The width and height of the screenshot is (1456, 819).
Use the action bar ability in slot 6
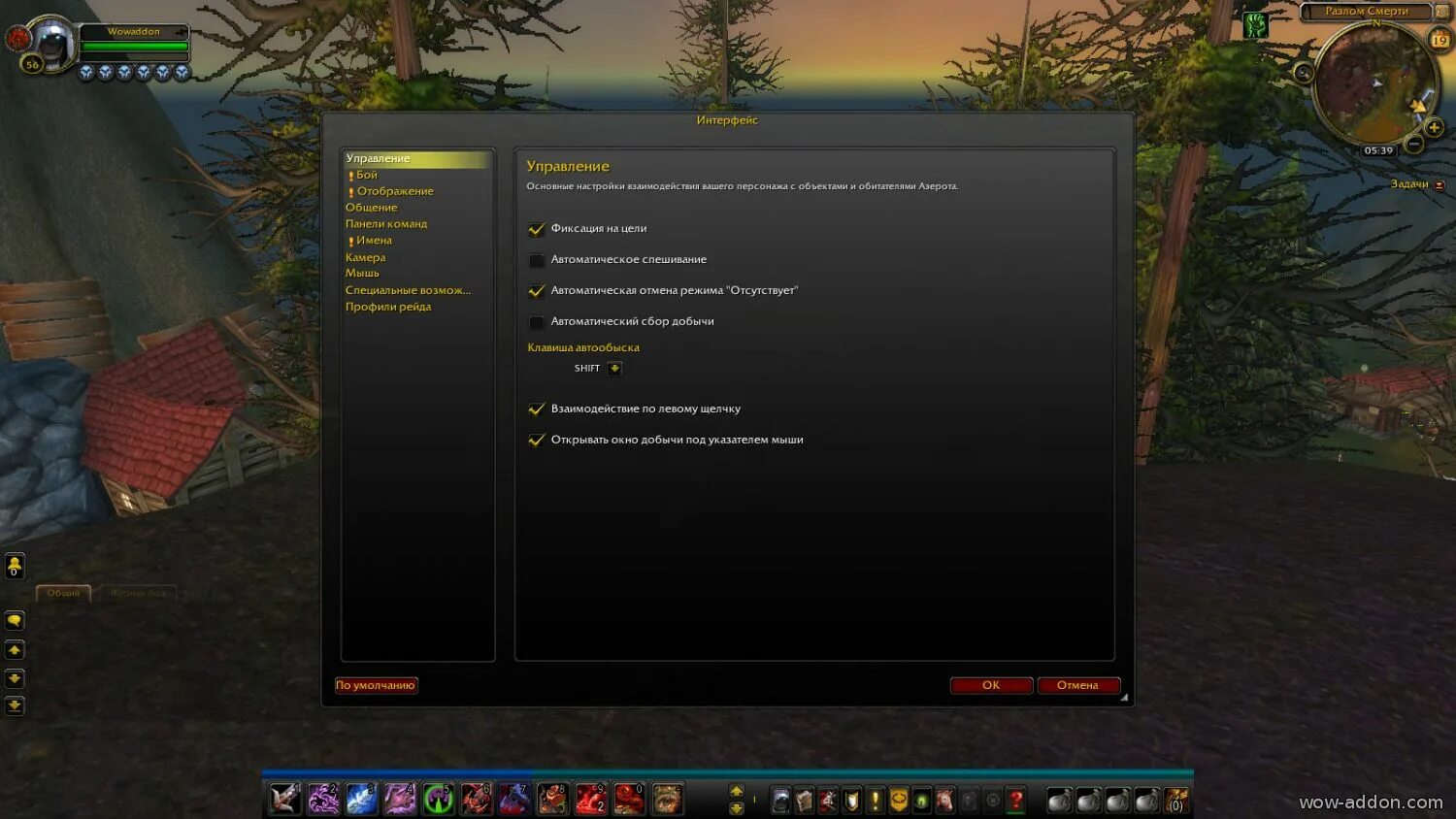(476, 799)
